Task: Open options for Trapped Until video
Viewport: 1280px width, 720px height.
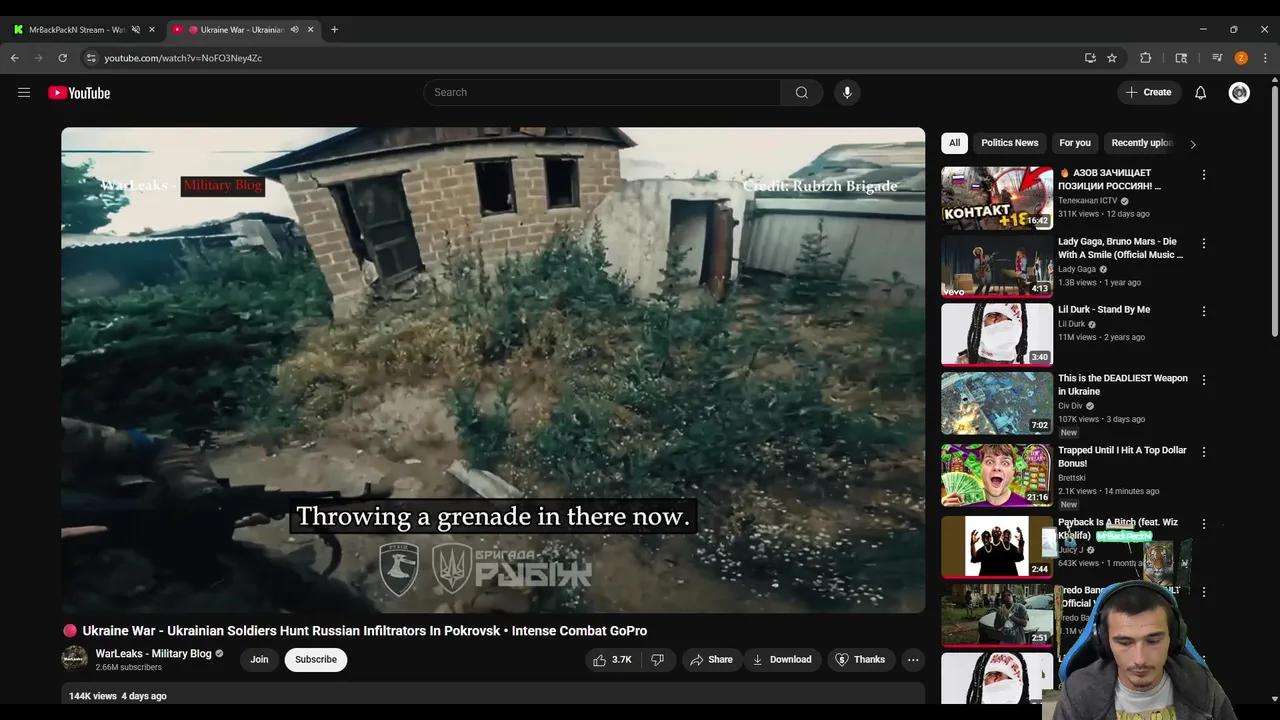Action: 1203,452
